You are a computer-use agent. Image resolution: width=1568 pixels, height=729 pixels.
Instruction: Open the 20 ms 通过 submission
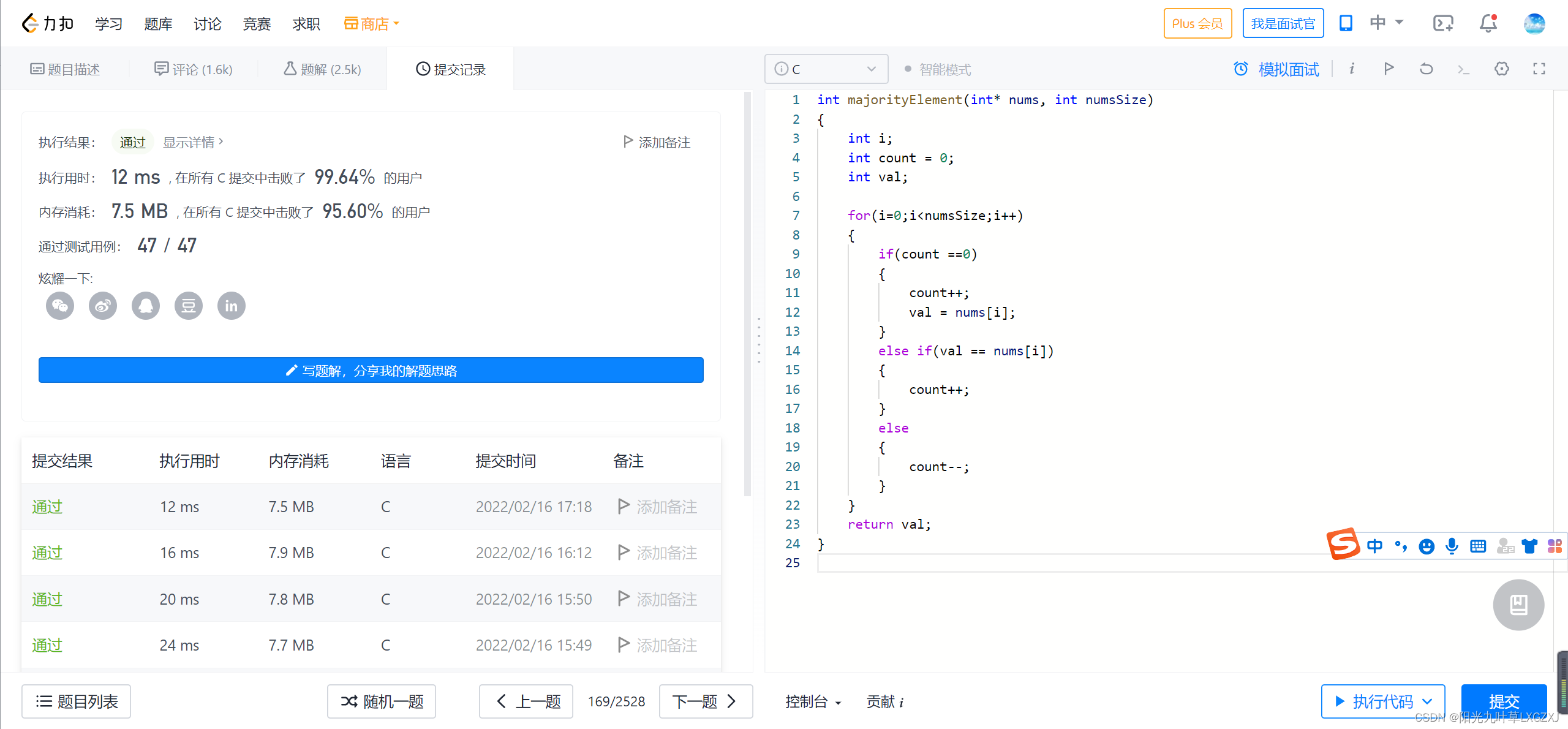coord(47,599)
